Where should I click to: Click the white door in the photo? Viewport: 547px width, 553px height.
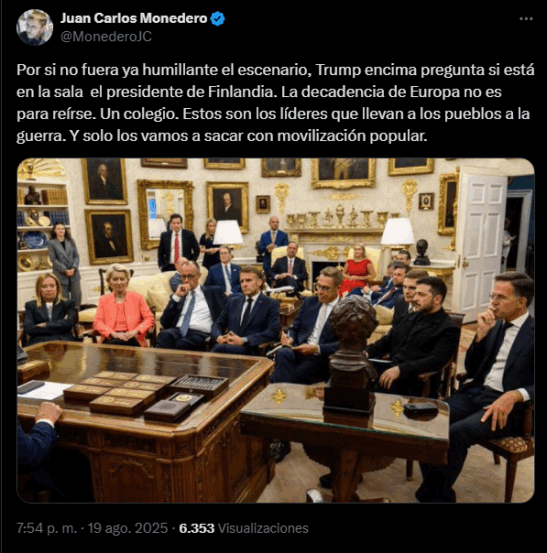(482, 239)
